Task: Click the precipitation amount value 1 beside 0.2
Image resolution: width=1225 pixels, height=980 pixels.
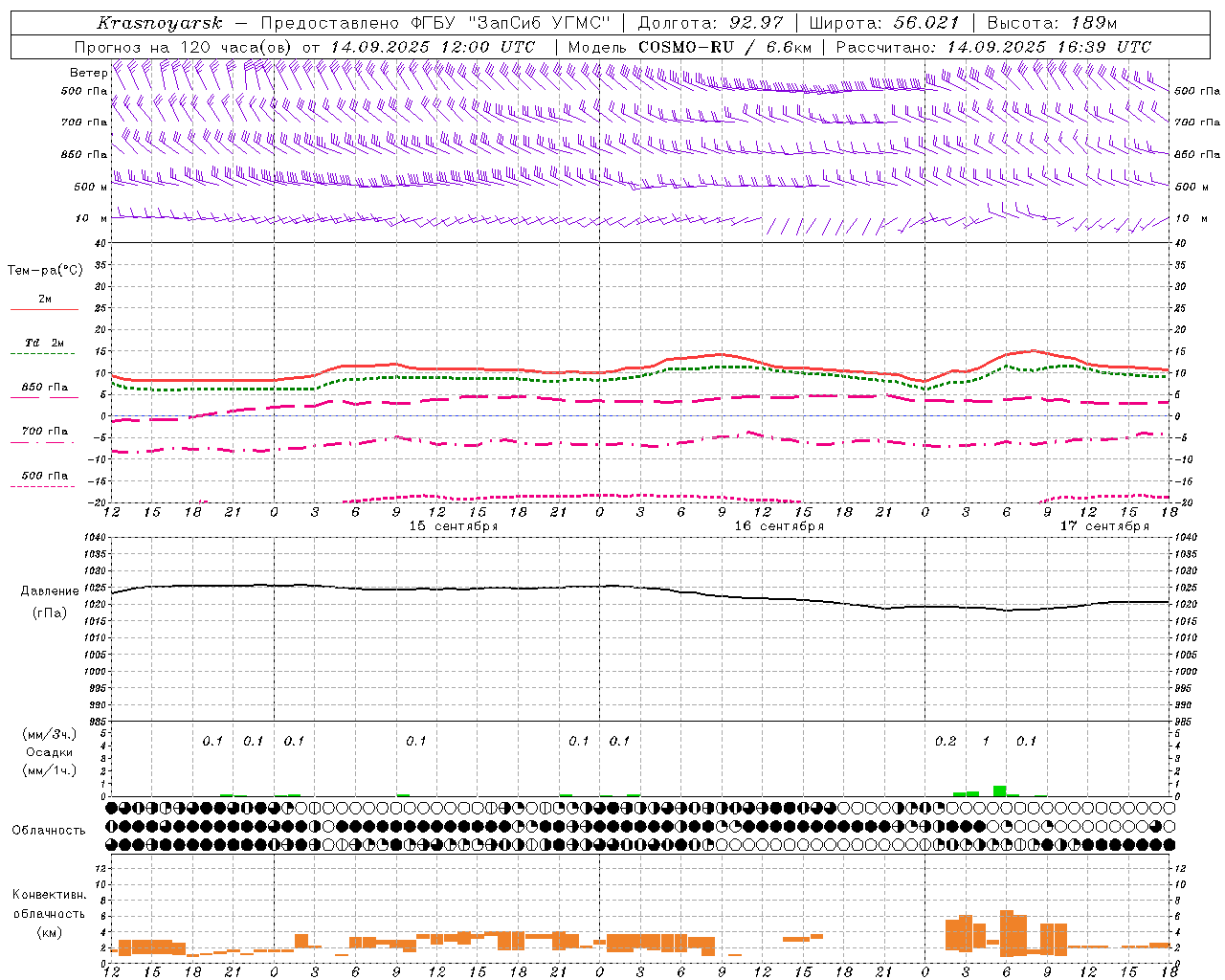Action: tap(986, 742)
